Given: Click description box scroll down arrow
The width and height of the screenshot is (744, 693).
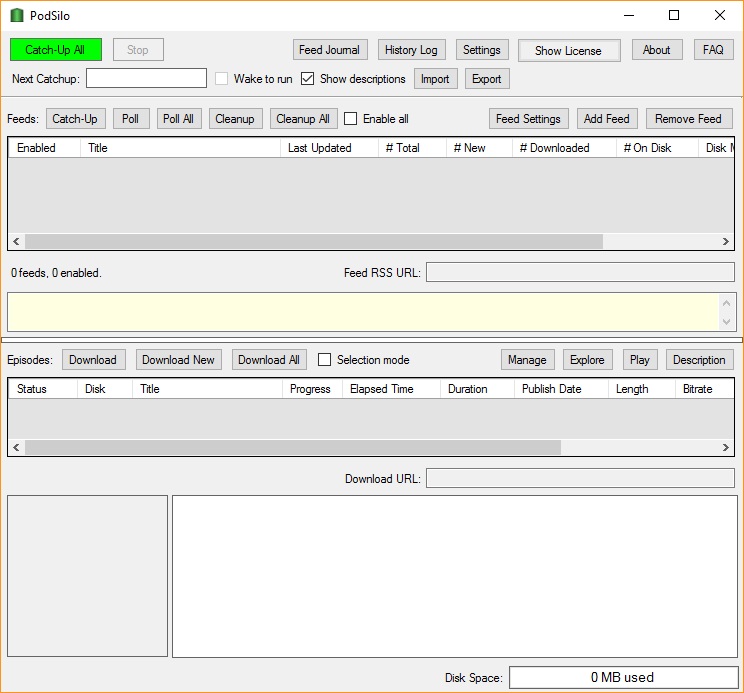Looking at the screenshot, I should (x=726, y=322).
